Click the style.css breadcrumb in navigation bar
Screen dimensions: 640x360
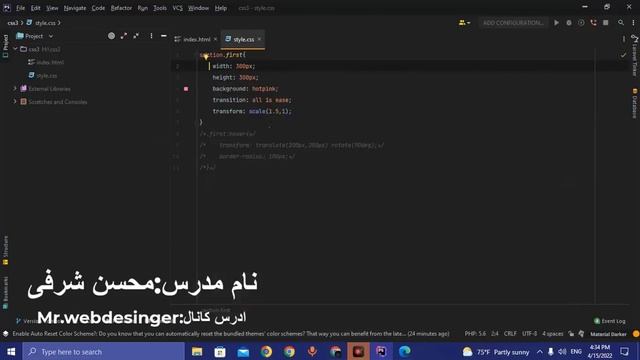click(x=41, y=23)
